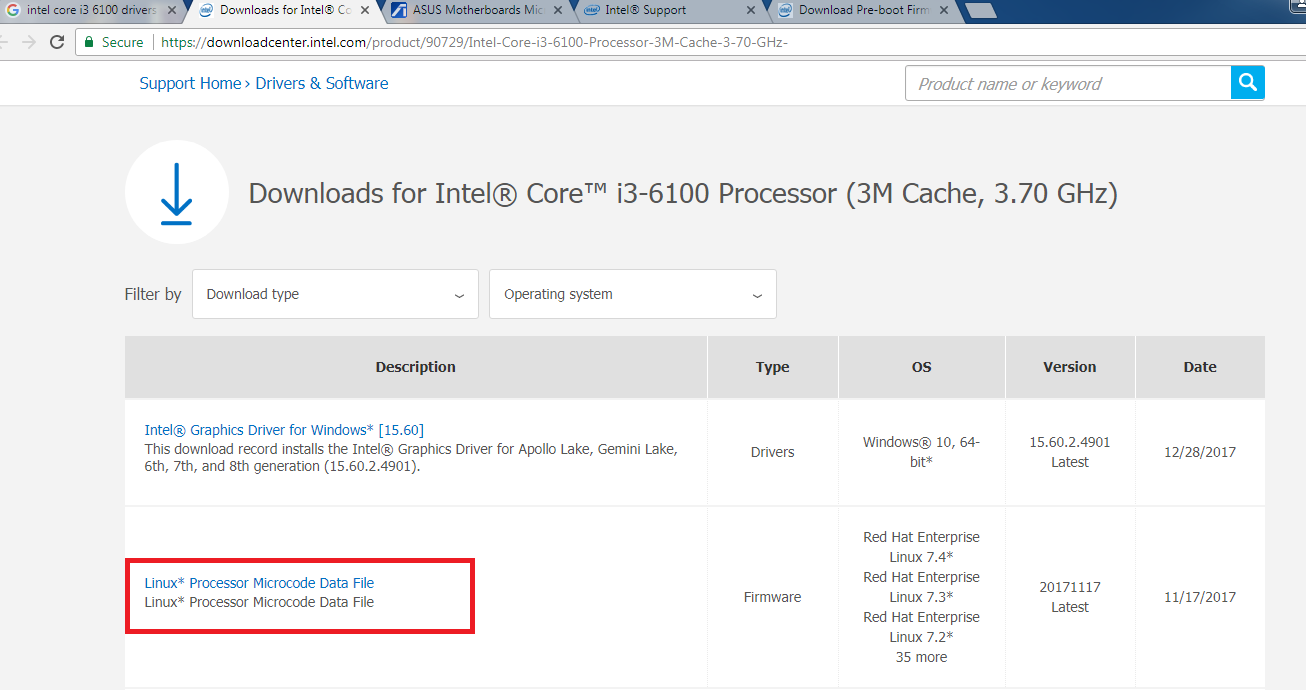Expand the Operating system filter dropdown
The image size is (1306, 690).
click(633, 294)
